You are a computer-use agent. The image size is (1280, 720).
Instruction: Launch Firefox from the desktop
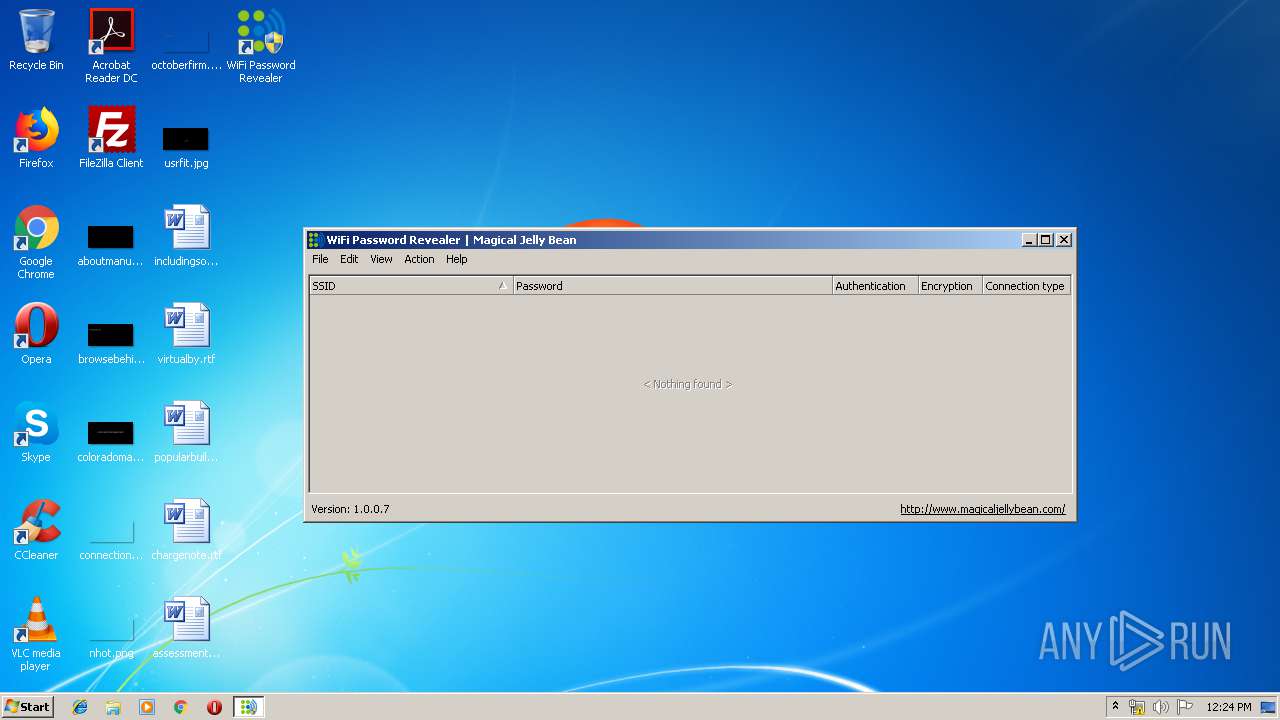(36, 138)
